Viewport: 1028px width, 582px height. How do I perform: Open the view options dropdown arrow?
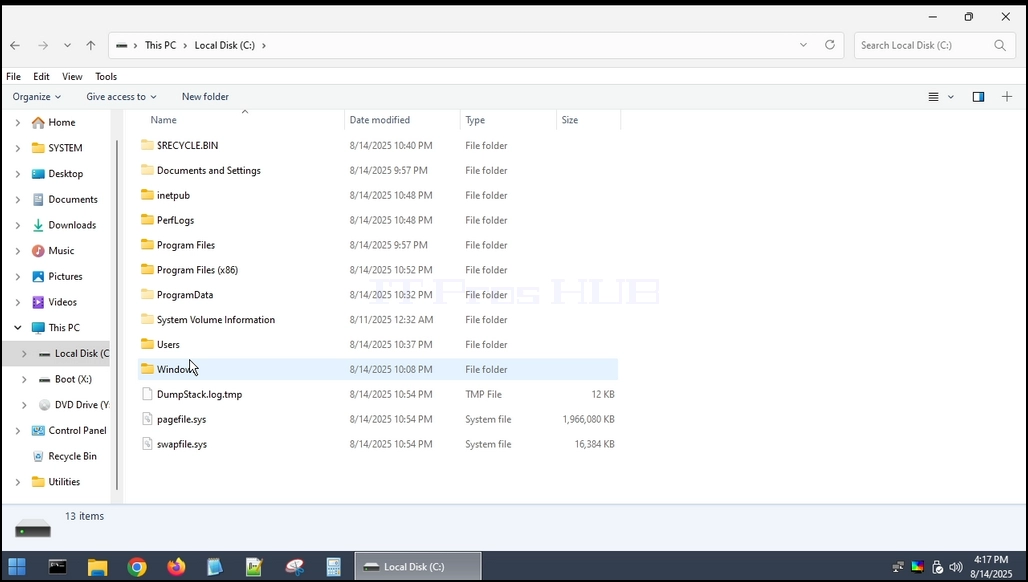(x=951, y=97)
